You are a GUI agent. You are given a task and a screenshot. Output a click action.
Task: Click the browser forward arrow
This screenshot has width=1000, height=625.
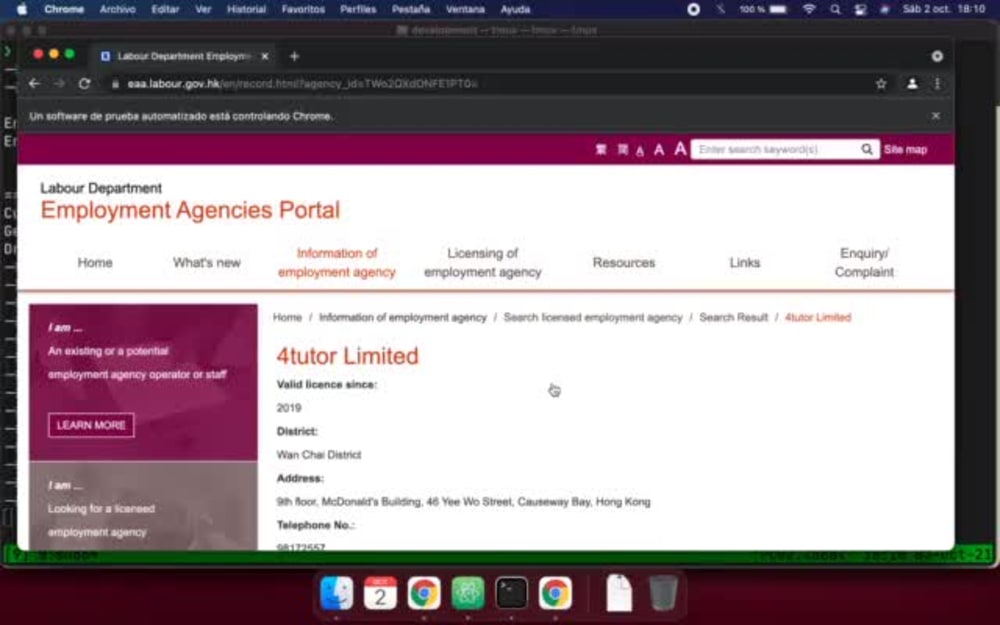pyautogui.click(x=59, y=84)
